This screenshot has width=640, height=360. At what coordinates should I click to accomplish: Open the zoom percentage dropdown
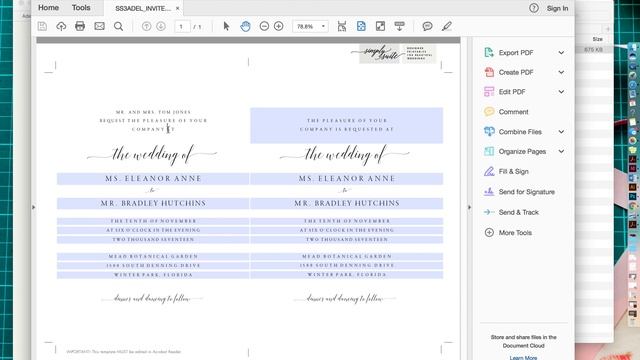tap(323, 27)
